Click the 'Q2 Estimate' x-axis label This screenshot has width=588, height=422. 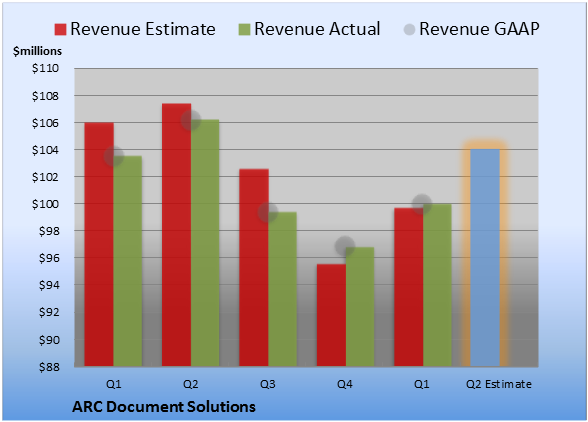[499, 384]
